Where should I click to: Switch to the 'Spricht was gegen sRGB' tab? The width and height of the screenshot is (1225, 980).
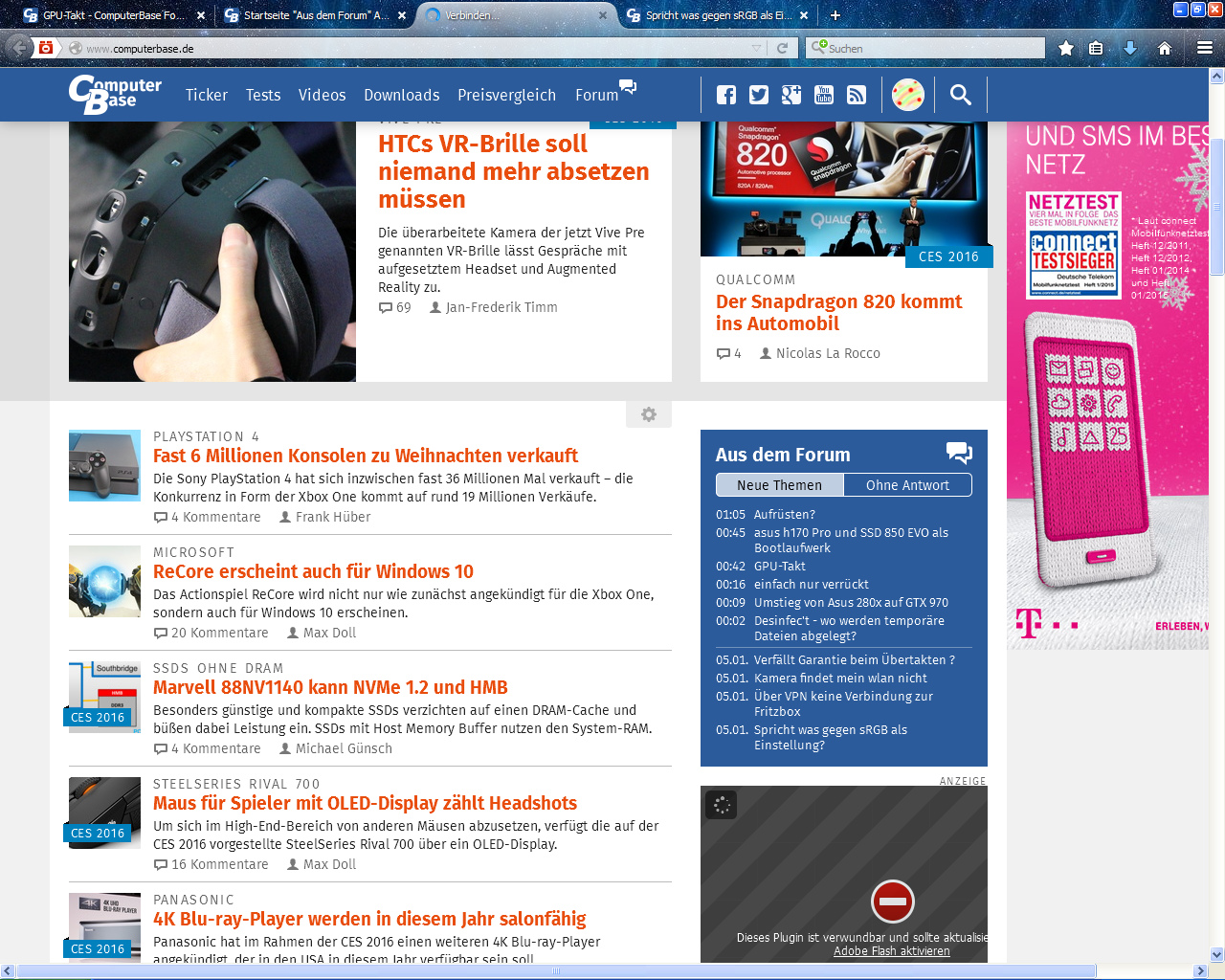tap(718, 15)
